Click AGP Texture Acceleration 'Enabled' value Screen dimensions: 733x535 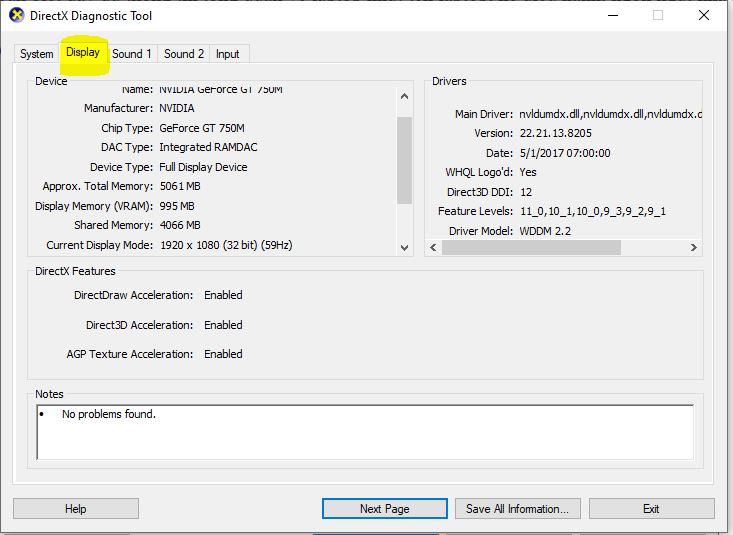223,354
